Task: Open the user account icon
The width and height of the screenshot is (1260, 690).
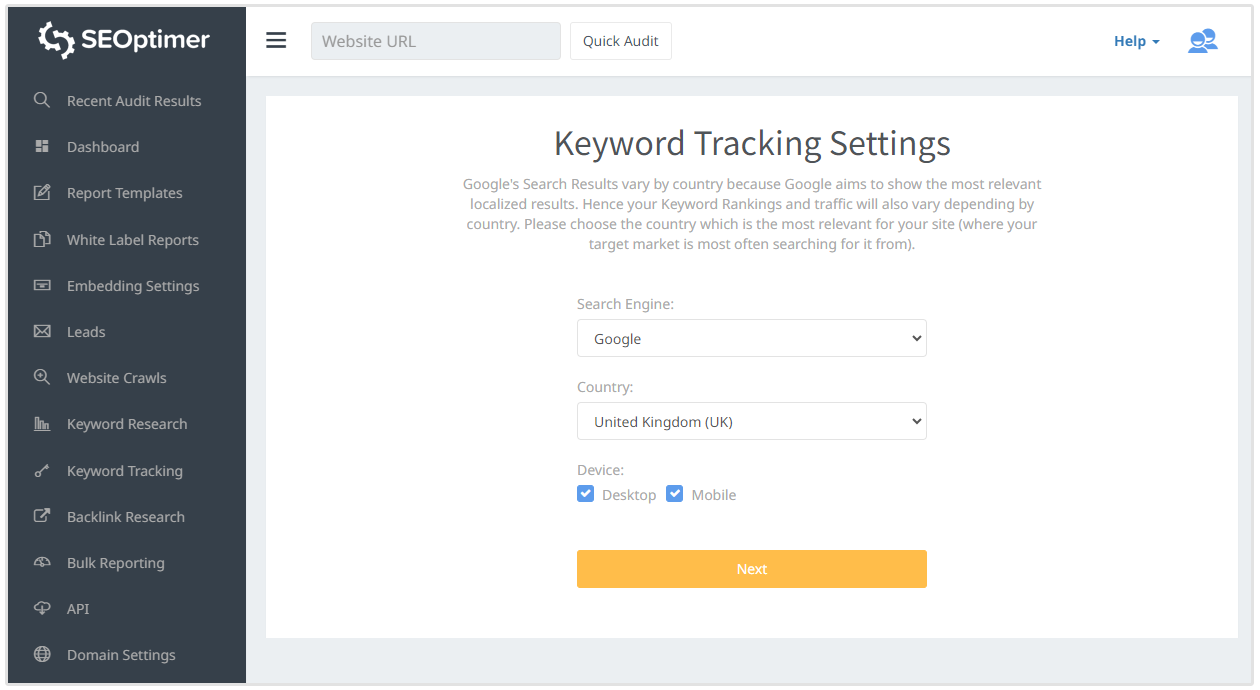Action: (1202, 41)
